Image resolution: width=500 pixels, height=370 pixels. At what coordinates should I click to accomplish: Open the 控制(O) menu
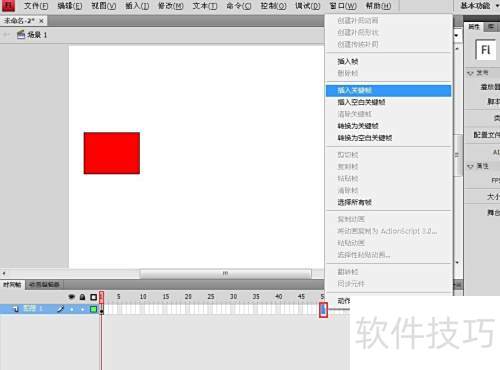273,6
